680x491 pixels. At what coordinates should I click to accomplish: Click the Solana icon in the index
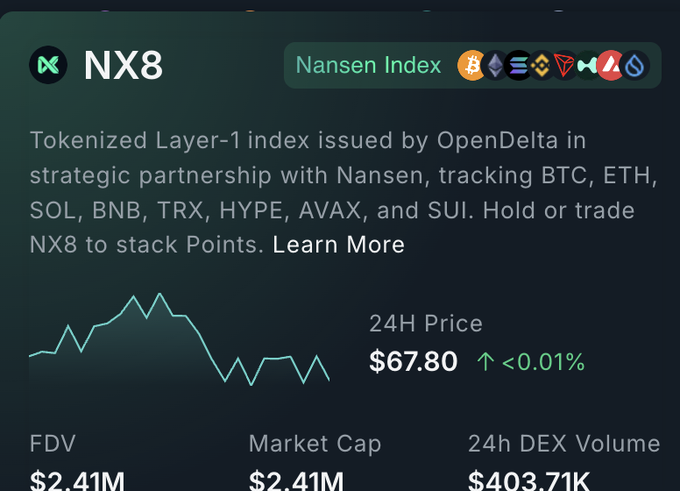(x=518, y=66)
